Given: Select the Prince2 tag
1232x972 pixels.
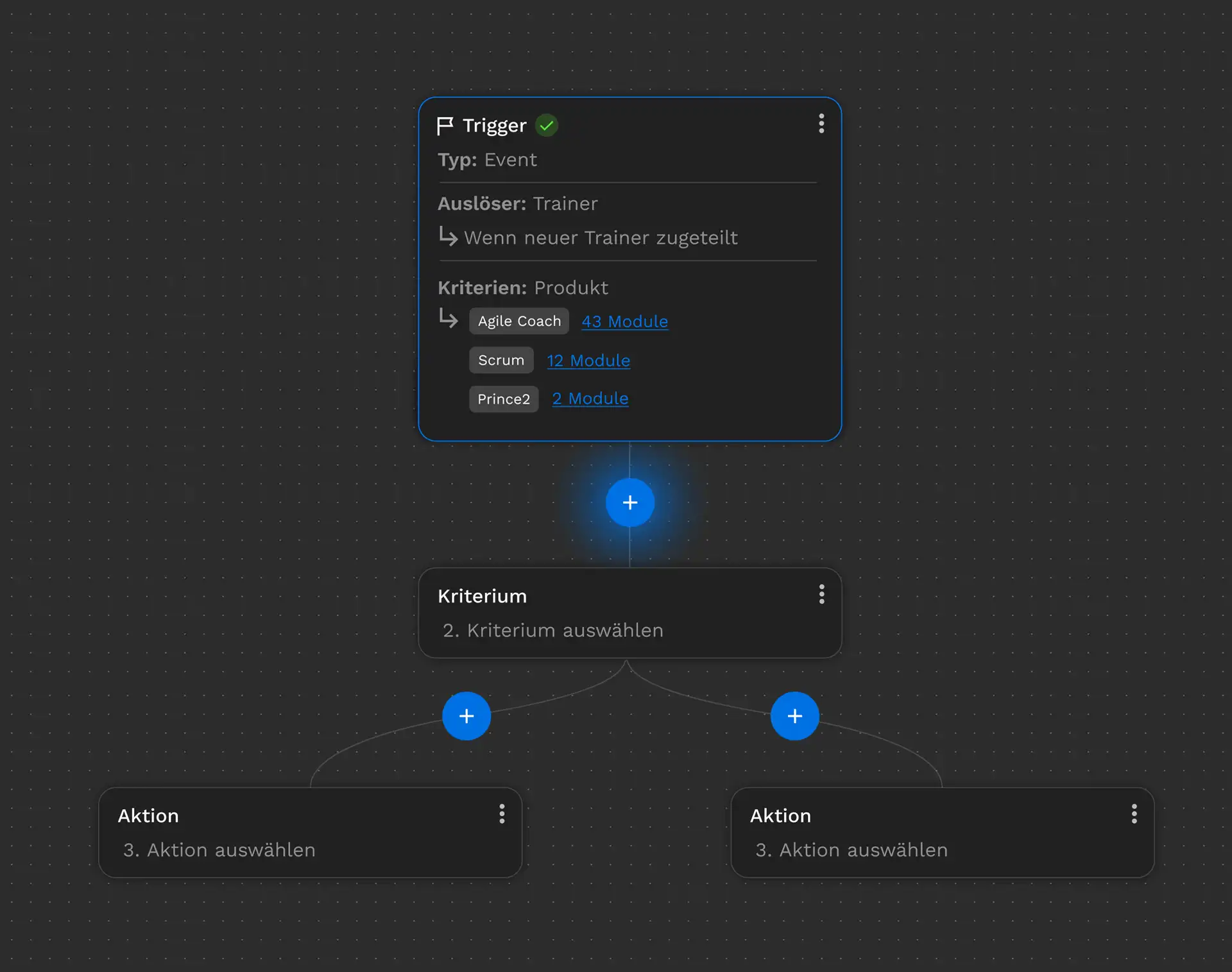Looking at the screenshot, I should pyautogui.click(x=504, y=399).
